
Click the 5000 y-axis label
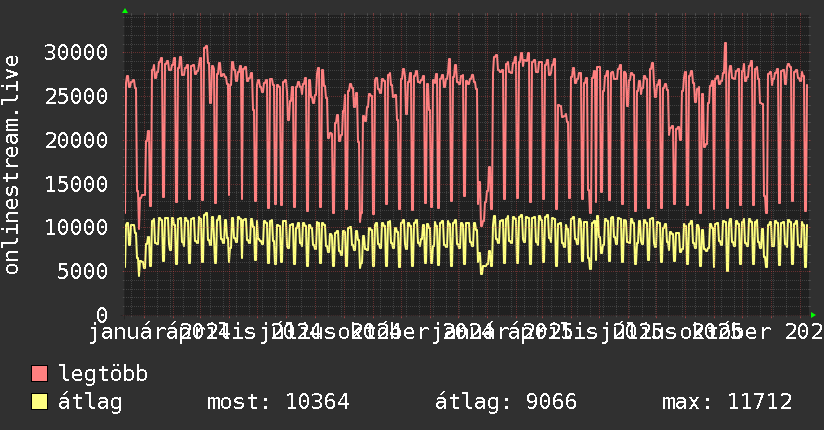[83, 271]
